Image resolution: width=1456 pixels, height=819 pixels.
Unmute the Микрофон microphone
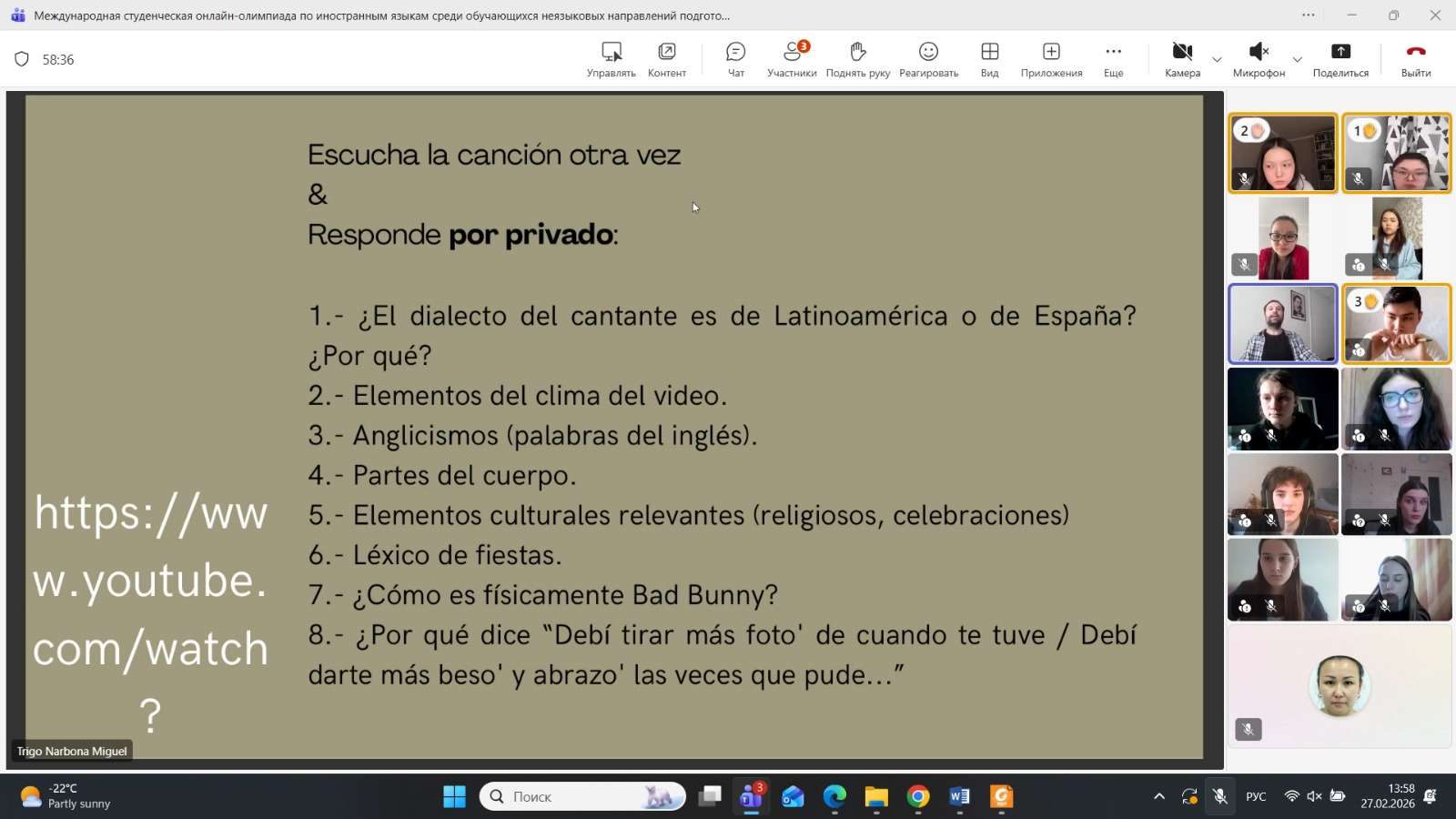point(1259,59)
